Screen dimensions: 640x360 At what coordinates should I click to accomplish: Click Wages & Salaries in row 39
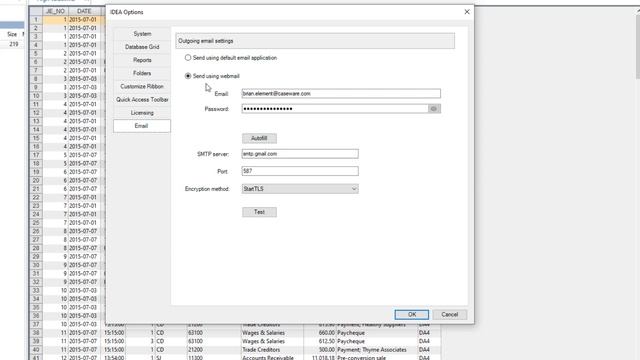pyautogui.click(x=272, y=341)
